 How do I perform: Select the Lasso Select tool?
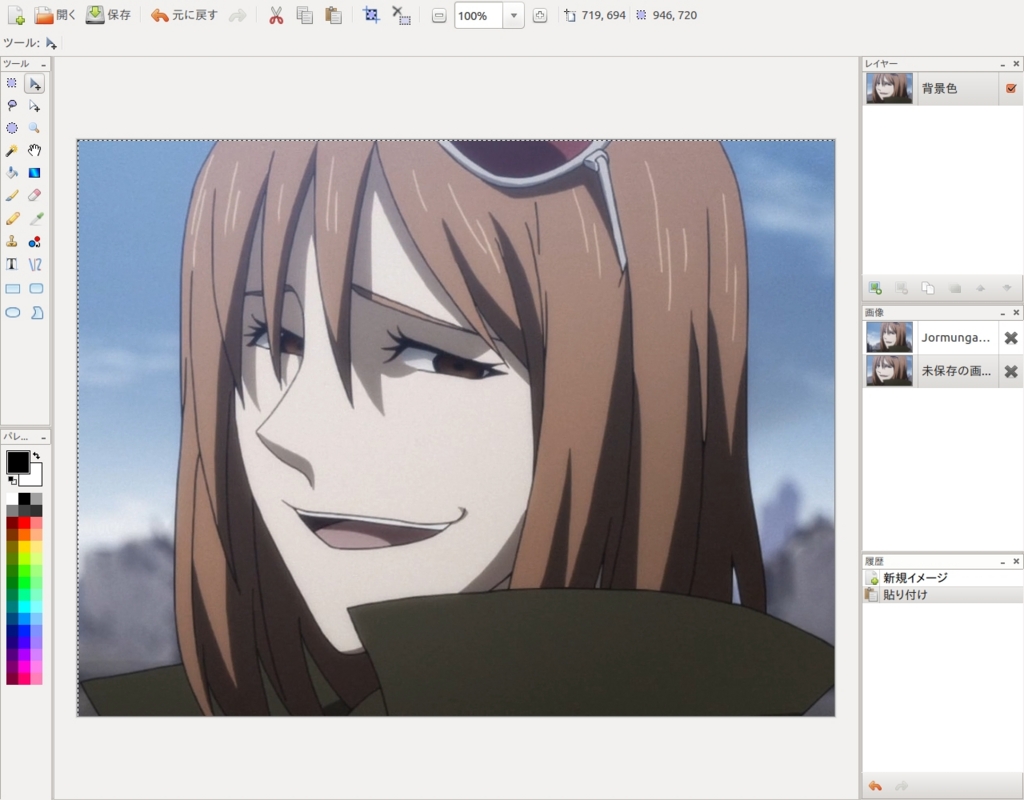[12, 106]
